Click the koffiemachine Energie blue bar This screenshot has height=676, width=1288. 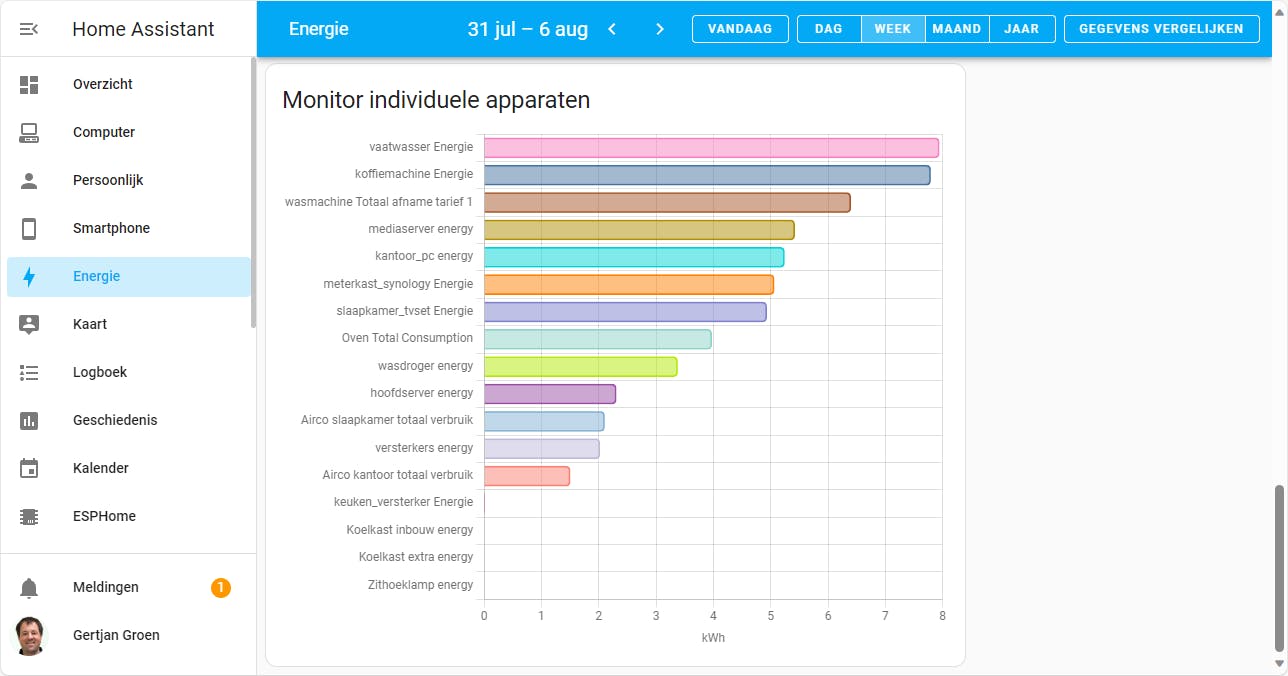pos(707,175)
